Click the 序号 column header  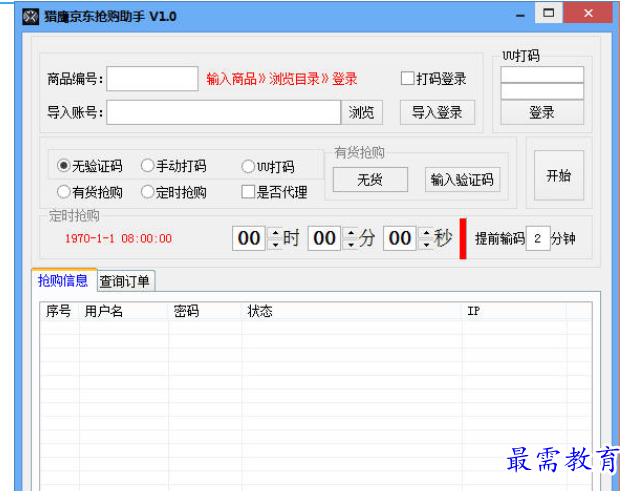pyautogui.click(x=59, y=311)
